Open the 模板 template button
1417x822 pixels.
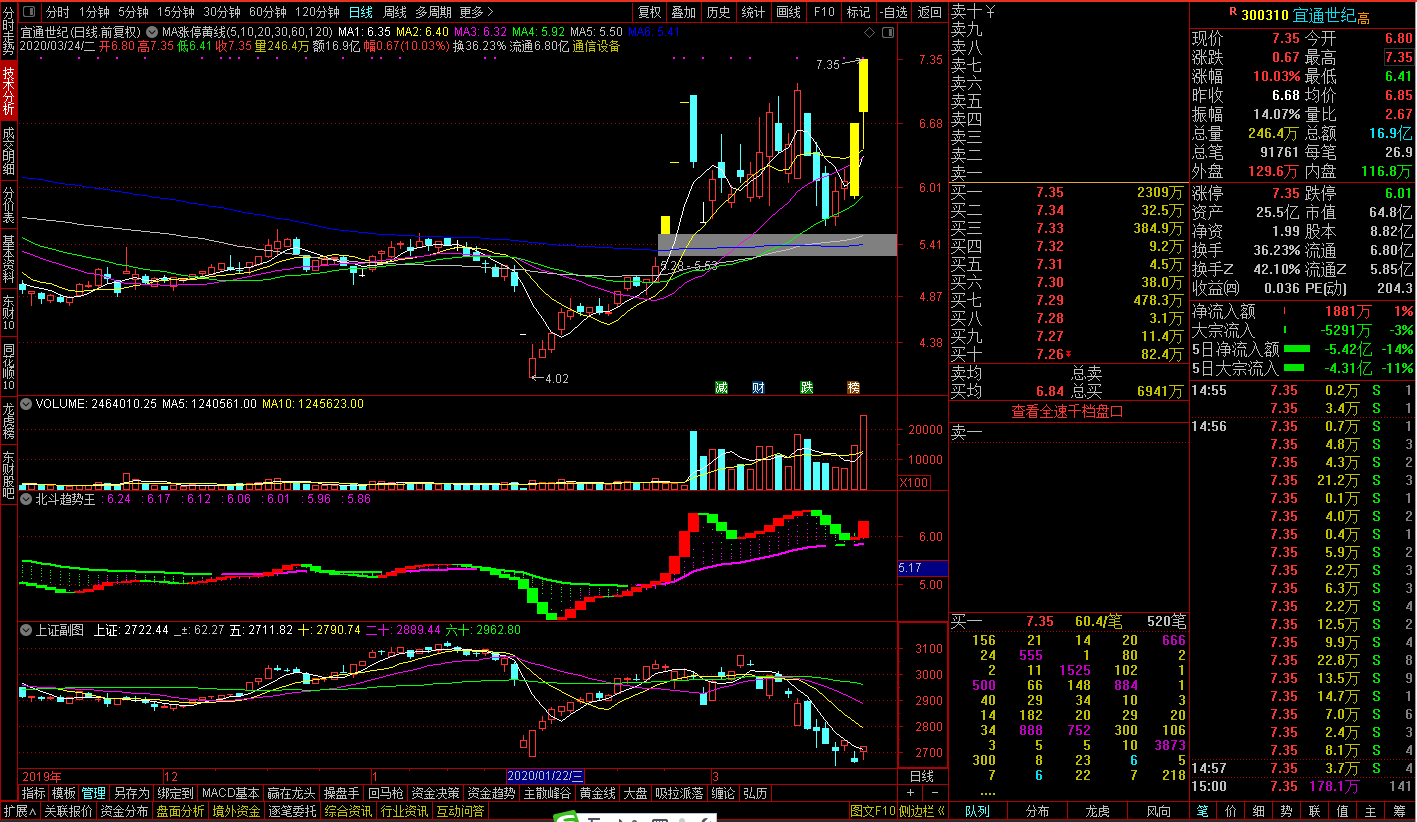click(64, 793)
